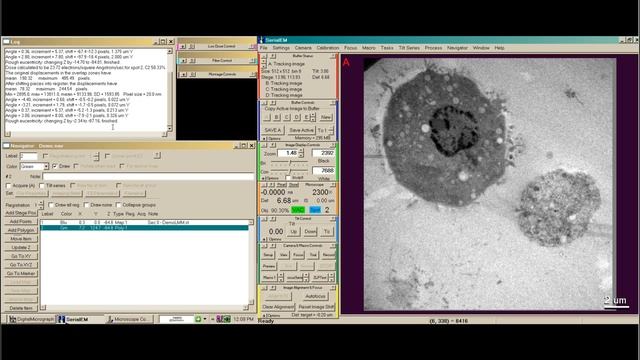Toggle Collapse groups checkbox
Screen dimensions: 640x360
[118, 205]
